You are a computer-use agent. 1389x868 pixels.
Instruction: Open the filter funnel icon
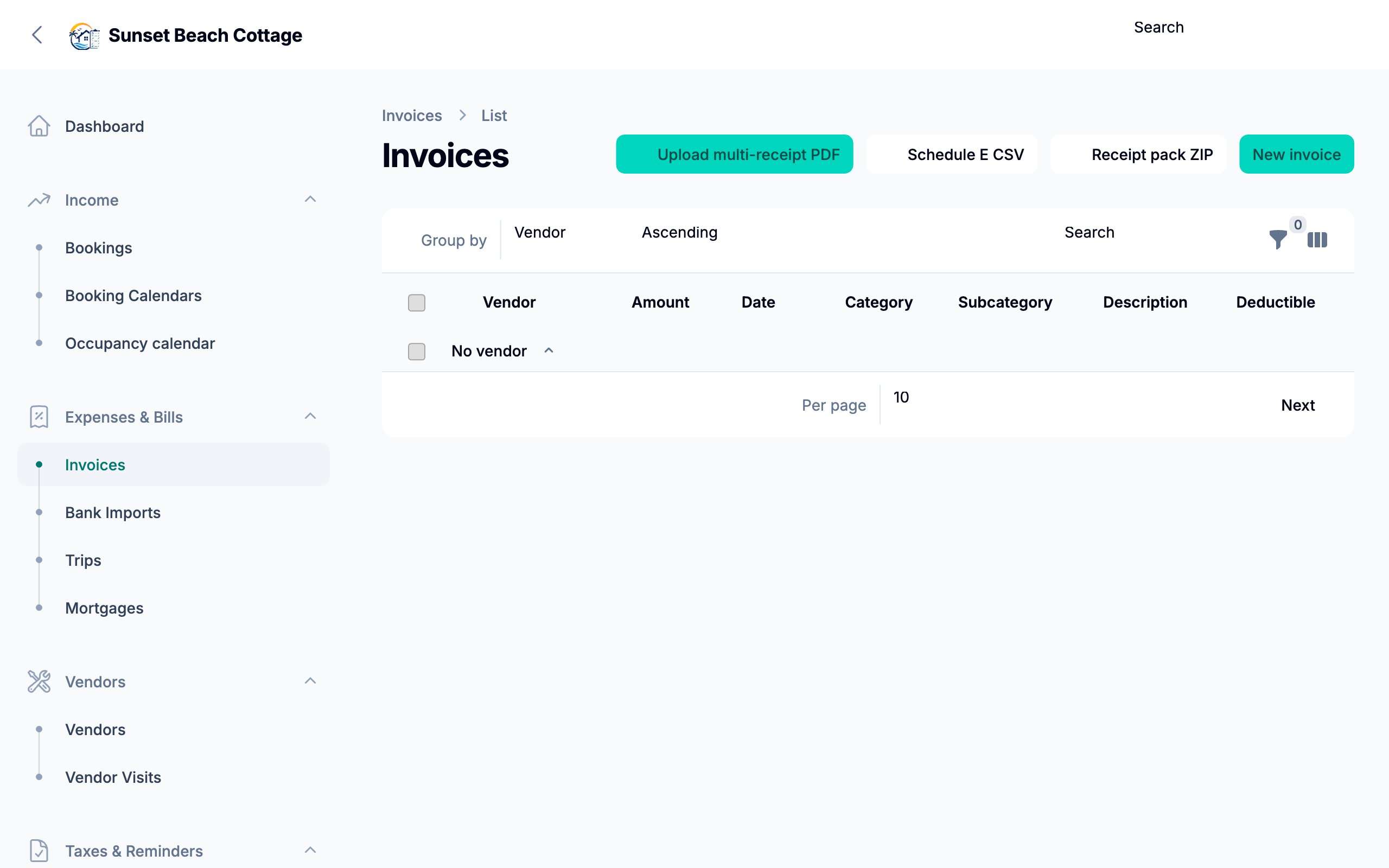[x=1278, y=240]
